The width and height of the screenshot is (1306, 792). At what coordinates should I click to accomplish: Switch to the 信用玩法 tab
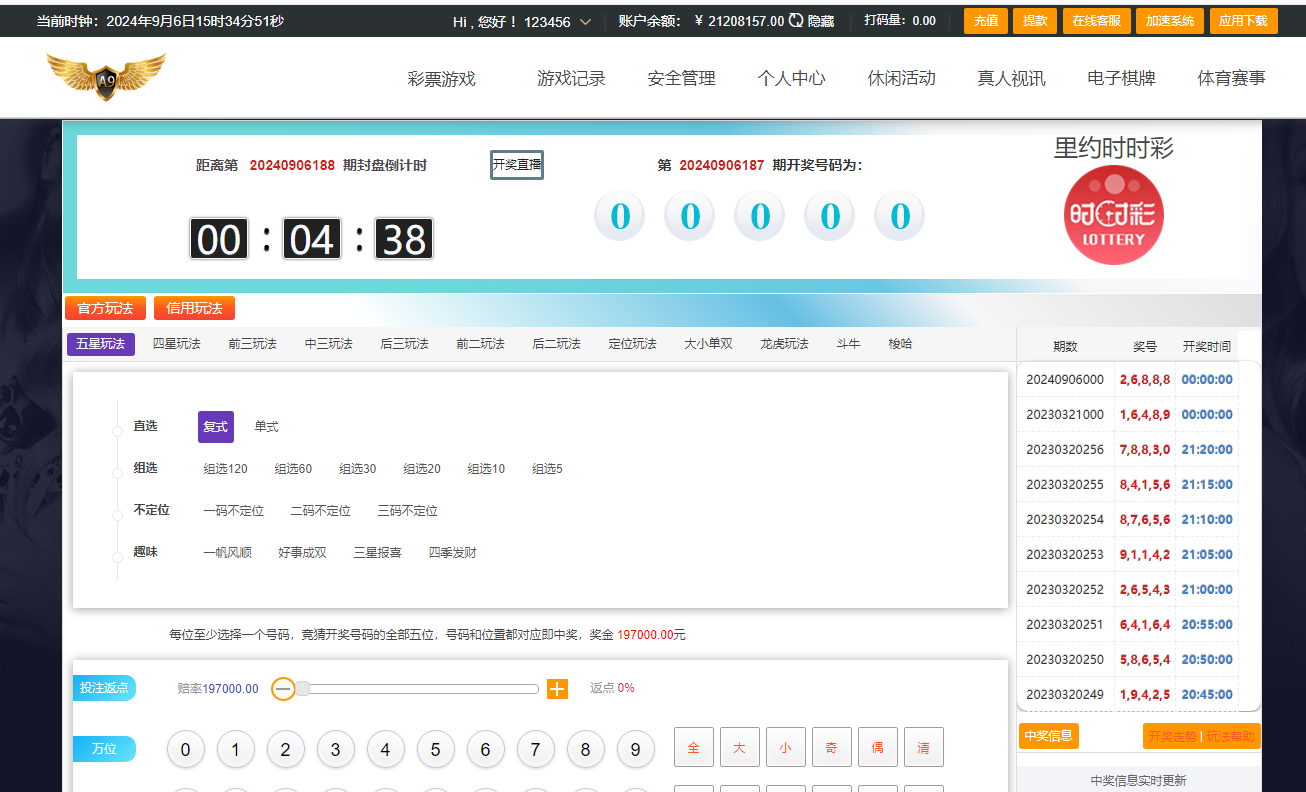194,308
